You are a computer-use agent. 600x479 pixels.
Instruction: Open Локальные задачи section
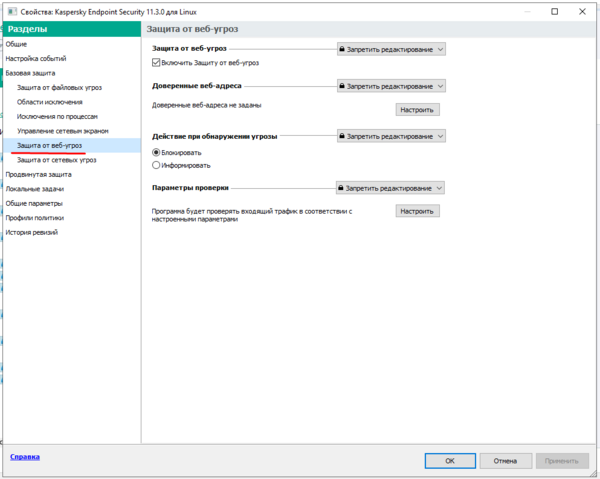click(34, 189)
